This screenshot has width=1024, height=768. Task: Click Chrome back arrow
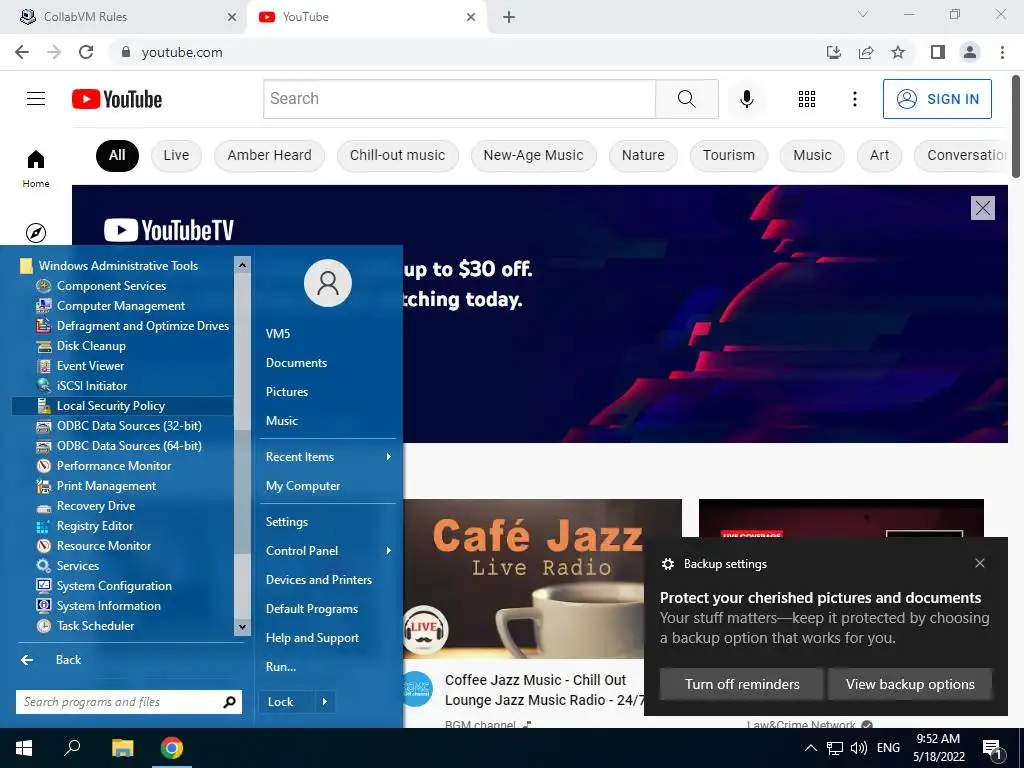point(22,52)
